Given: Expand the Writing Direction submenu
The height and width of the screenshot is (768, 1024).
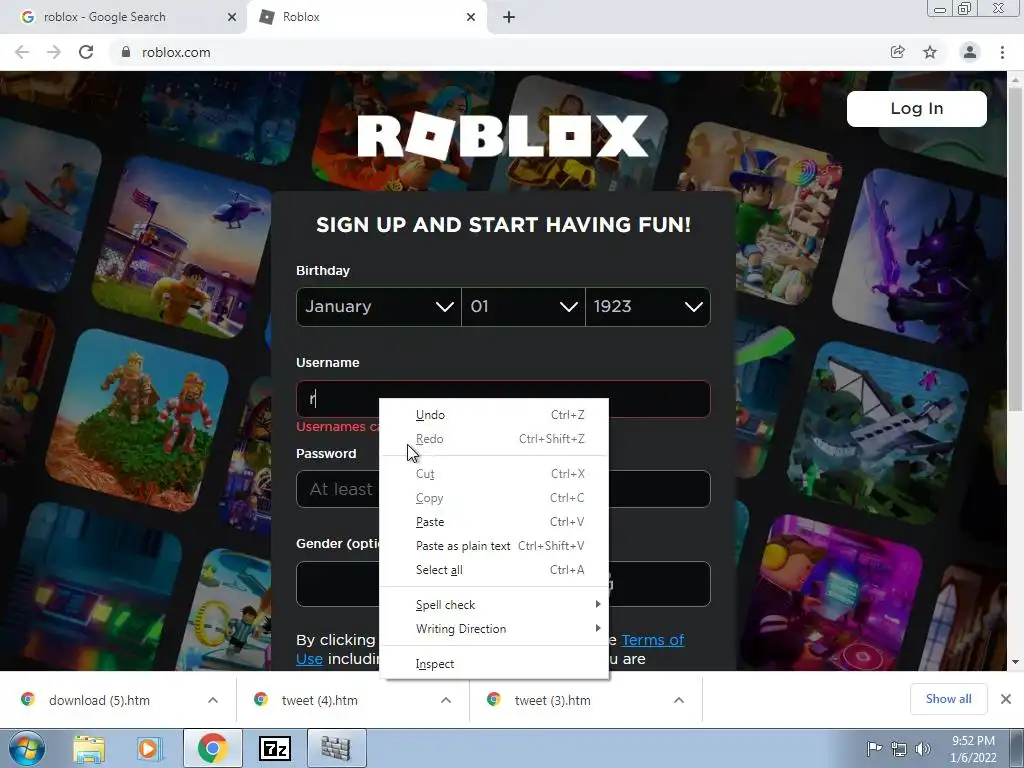Looking at the screenshot, I should (494, 629).
